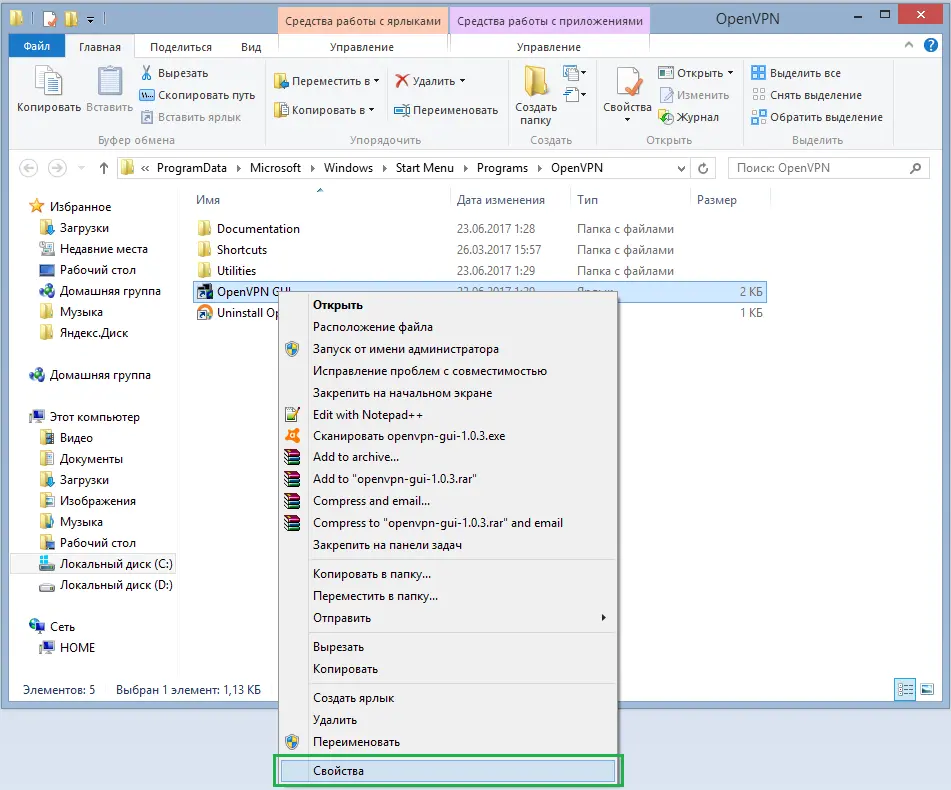Click Rename (Переименовать) in ribbon
The width and height of the screenshot is (951, 790).
(x=446, y=110)
